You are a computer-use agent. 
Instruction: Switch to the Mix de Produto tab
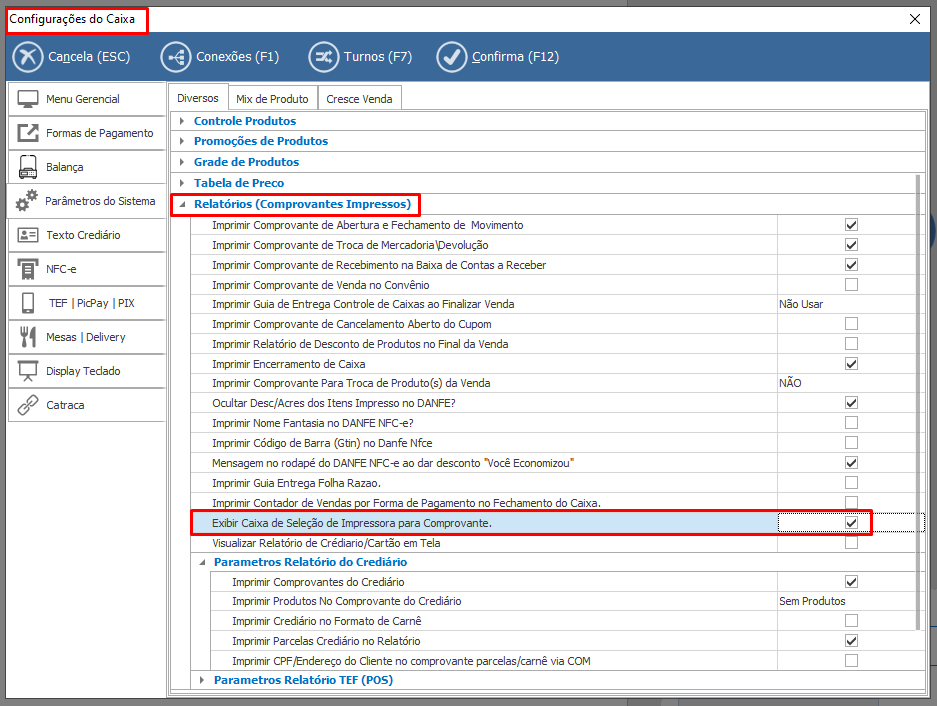click(x=272, y=99)
